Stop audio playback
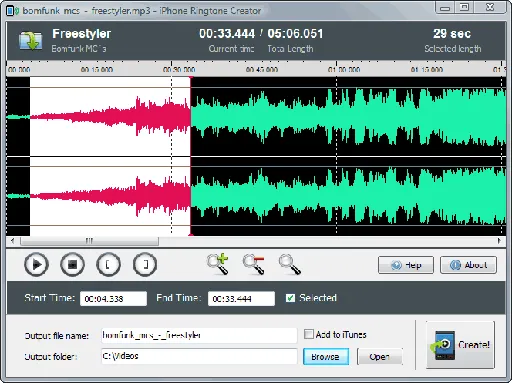 (72, 265)
